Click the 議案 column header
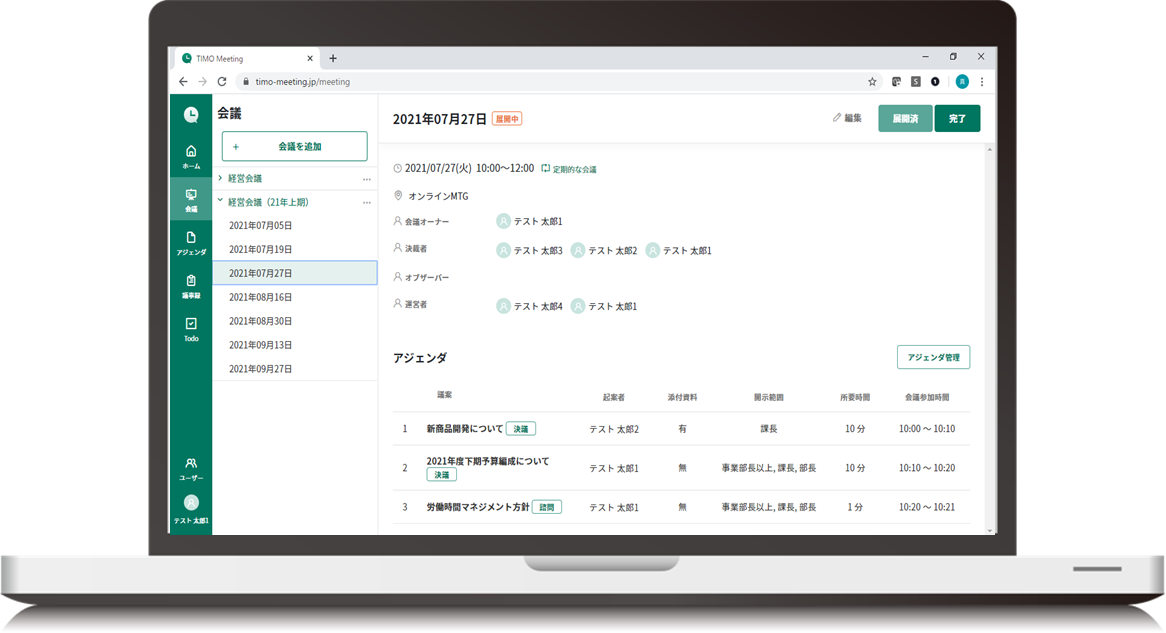 click(444, 395)
